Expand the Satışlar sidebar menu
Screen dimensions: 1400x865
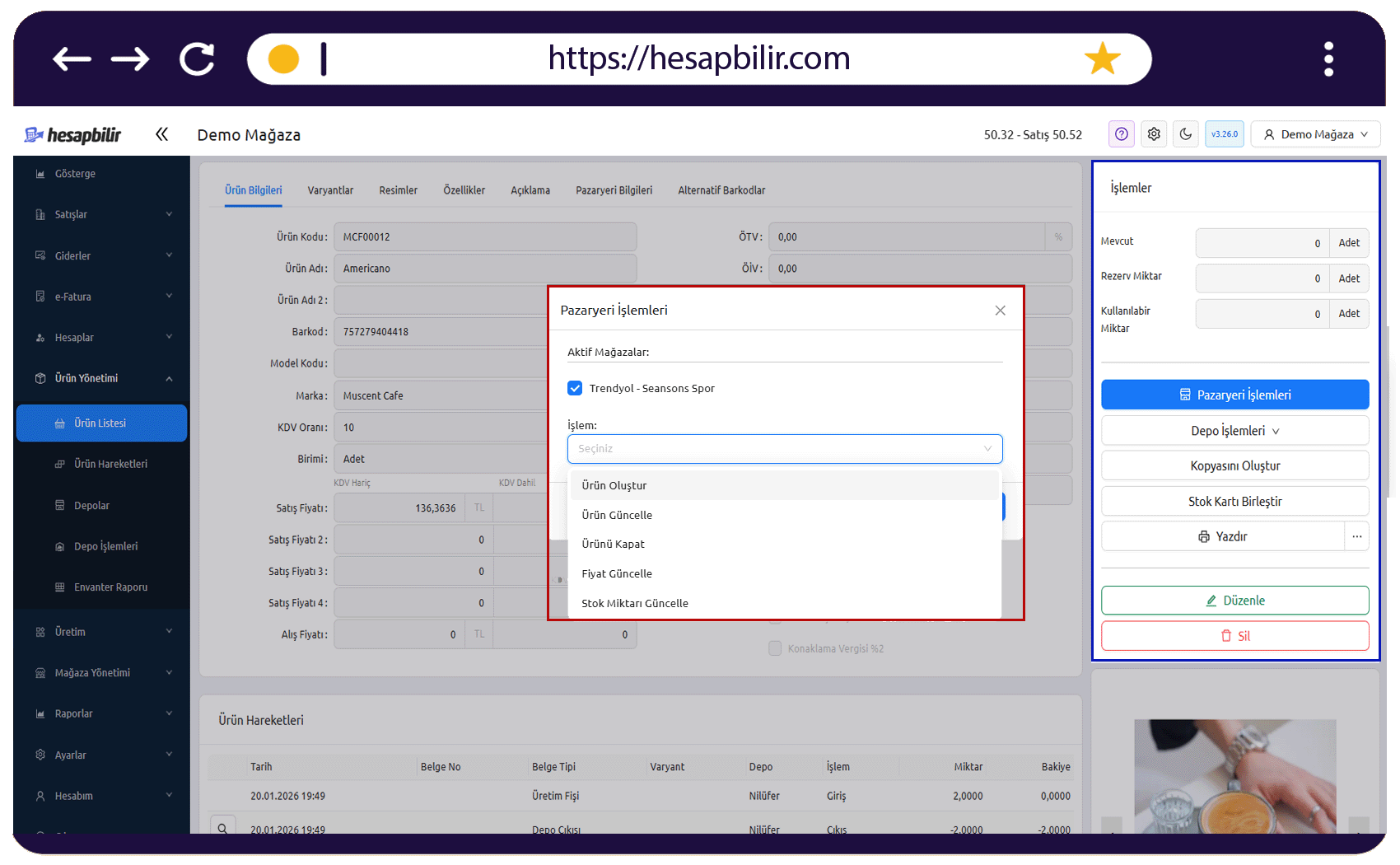tap(102, 214)
